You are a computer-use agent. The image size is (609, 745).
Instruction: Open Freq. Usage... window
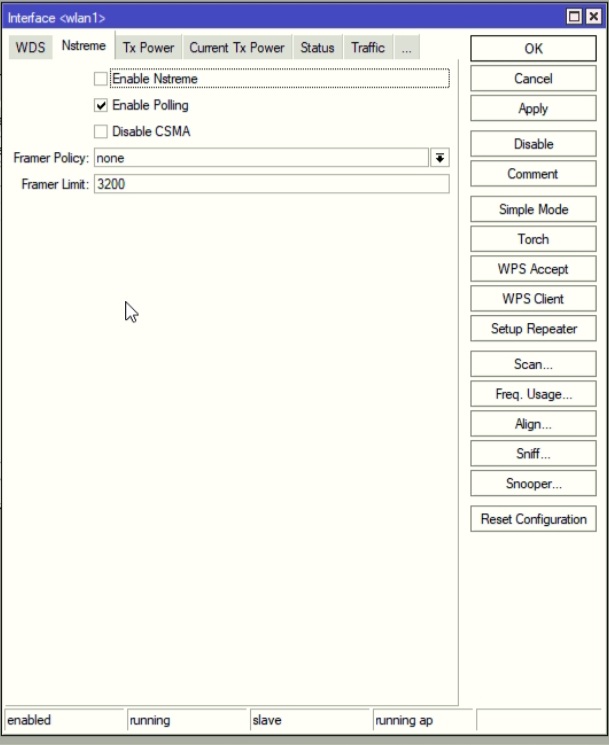tap(533, 394)
